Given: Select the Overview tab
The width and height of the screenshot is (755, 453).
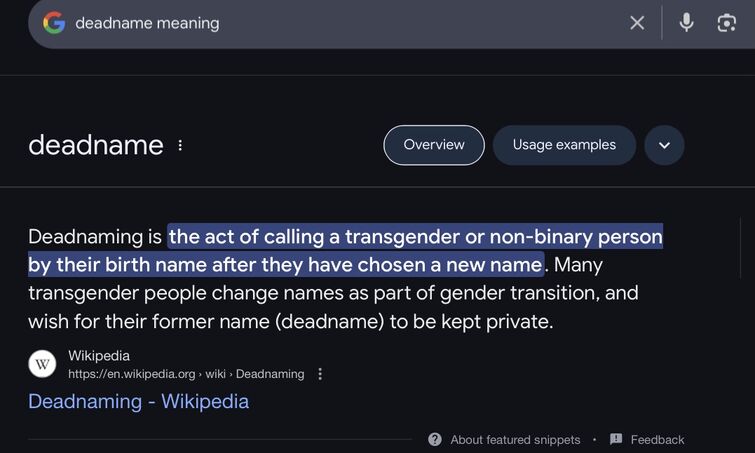Looking at the screenshot, I should [x=434, y=145].
